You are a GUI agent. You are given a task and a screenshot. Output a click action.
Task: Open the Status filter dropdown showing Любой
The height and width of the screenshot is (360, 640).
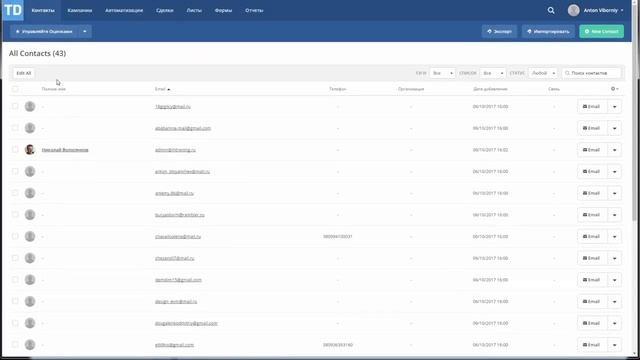(x=543, y=73)
